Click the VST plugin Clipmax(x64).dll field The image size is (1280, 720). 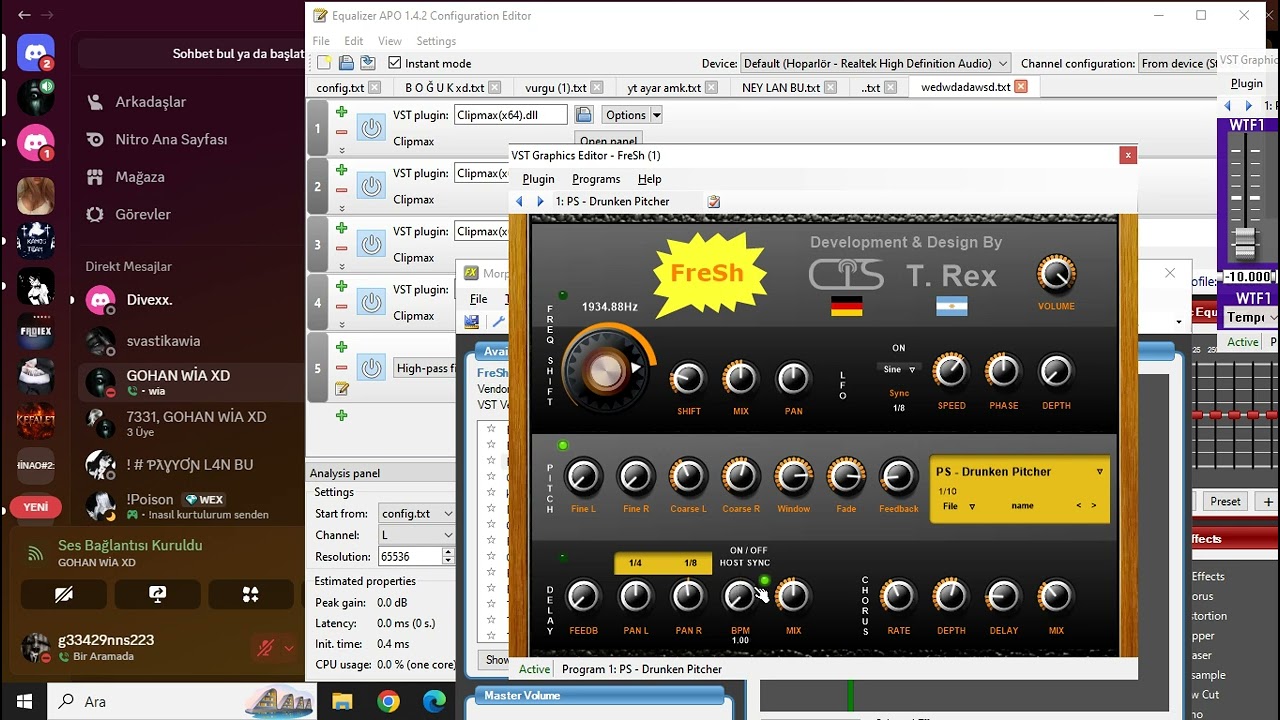click(x=511, y=115)
